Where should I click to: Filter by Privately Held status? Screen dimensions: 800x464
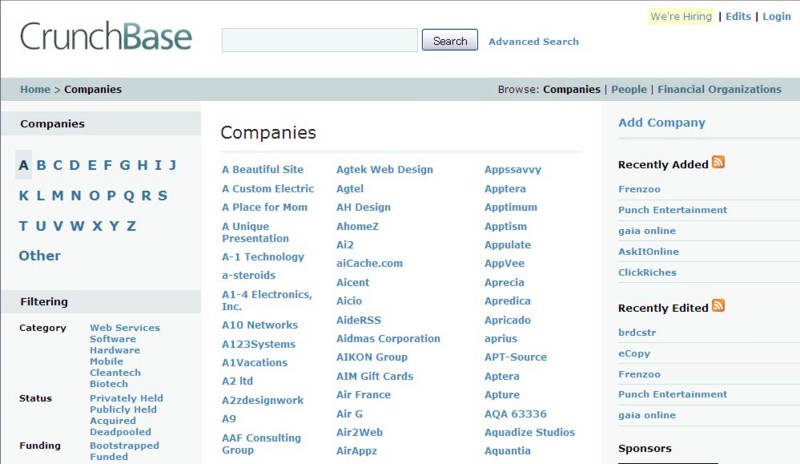[127, 398]
